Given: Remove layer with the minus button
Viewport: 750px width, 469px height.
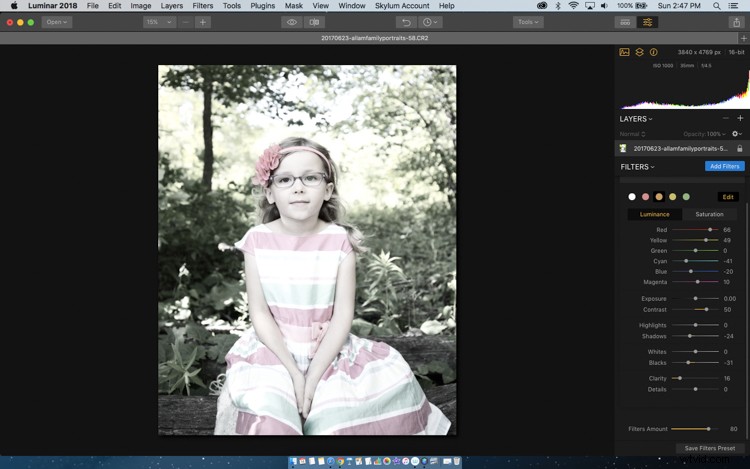Looking at the screenshot, I should [726, 118].
